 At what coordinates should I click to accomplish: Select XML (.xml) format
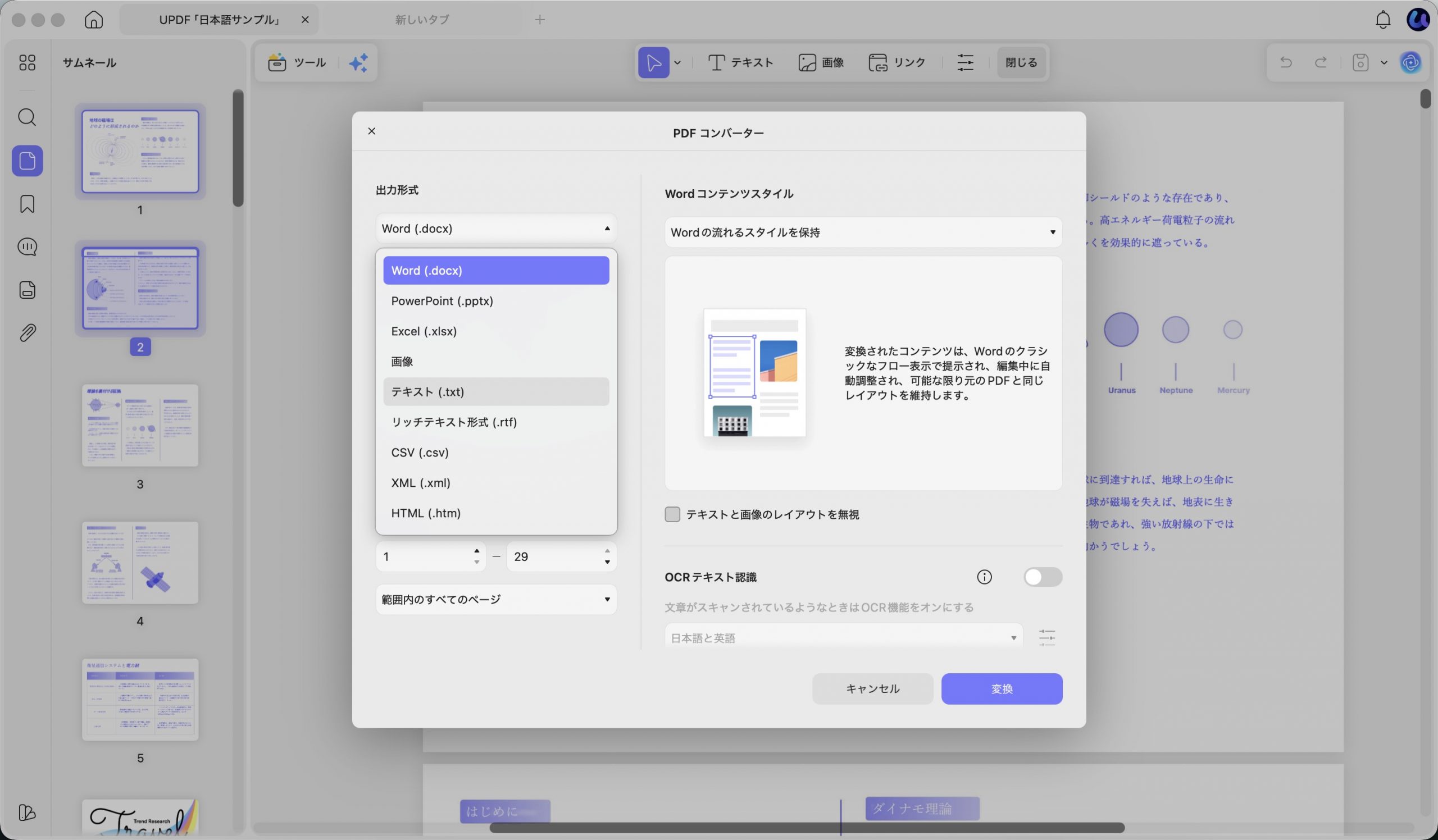pyautogui.click(x=496, y=482)
